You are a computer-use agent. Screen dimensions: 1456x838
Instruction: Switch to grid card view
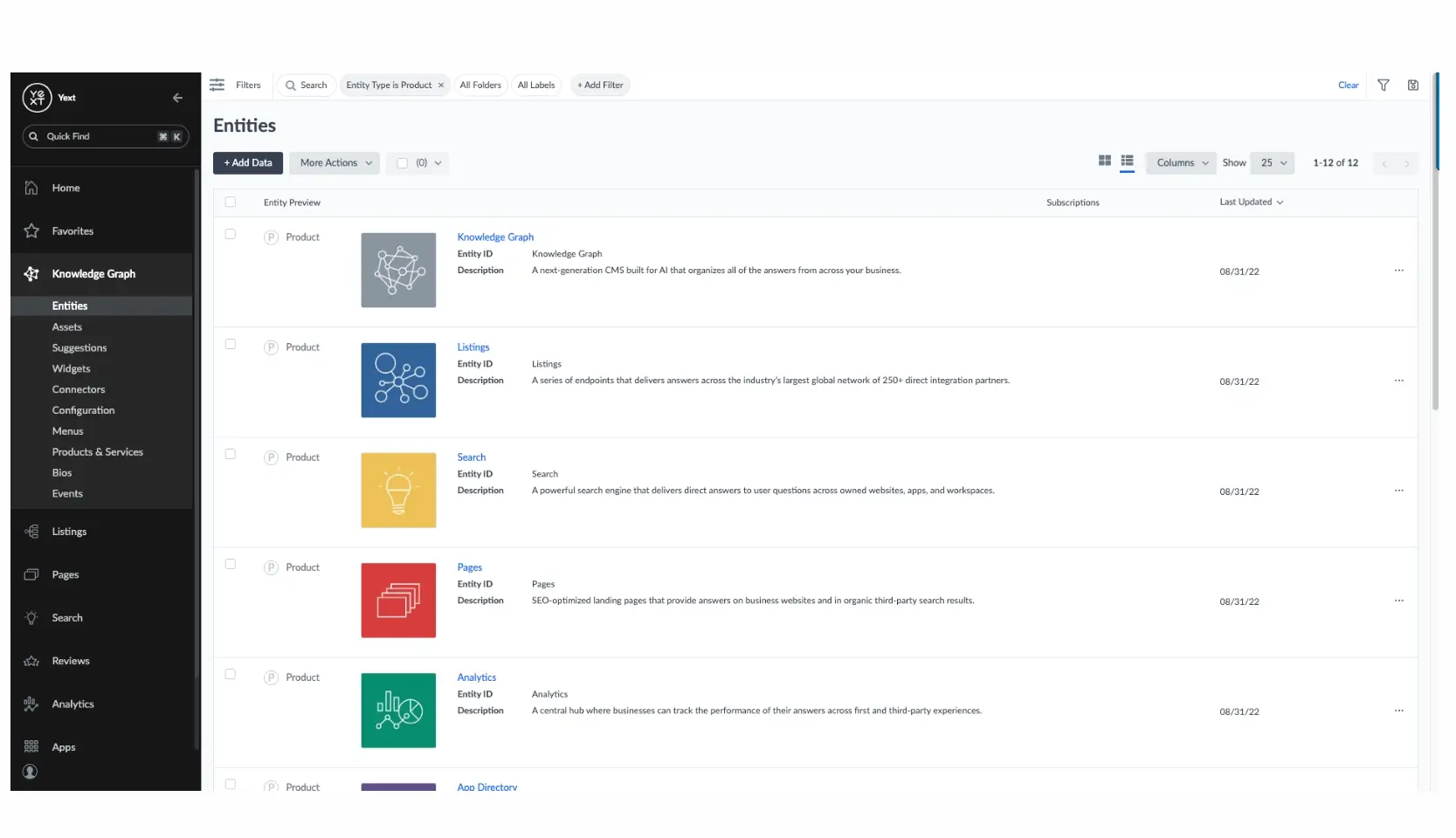(x=1105, y=161)
